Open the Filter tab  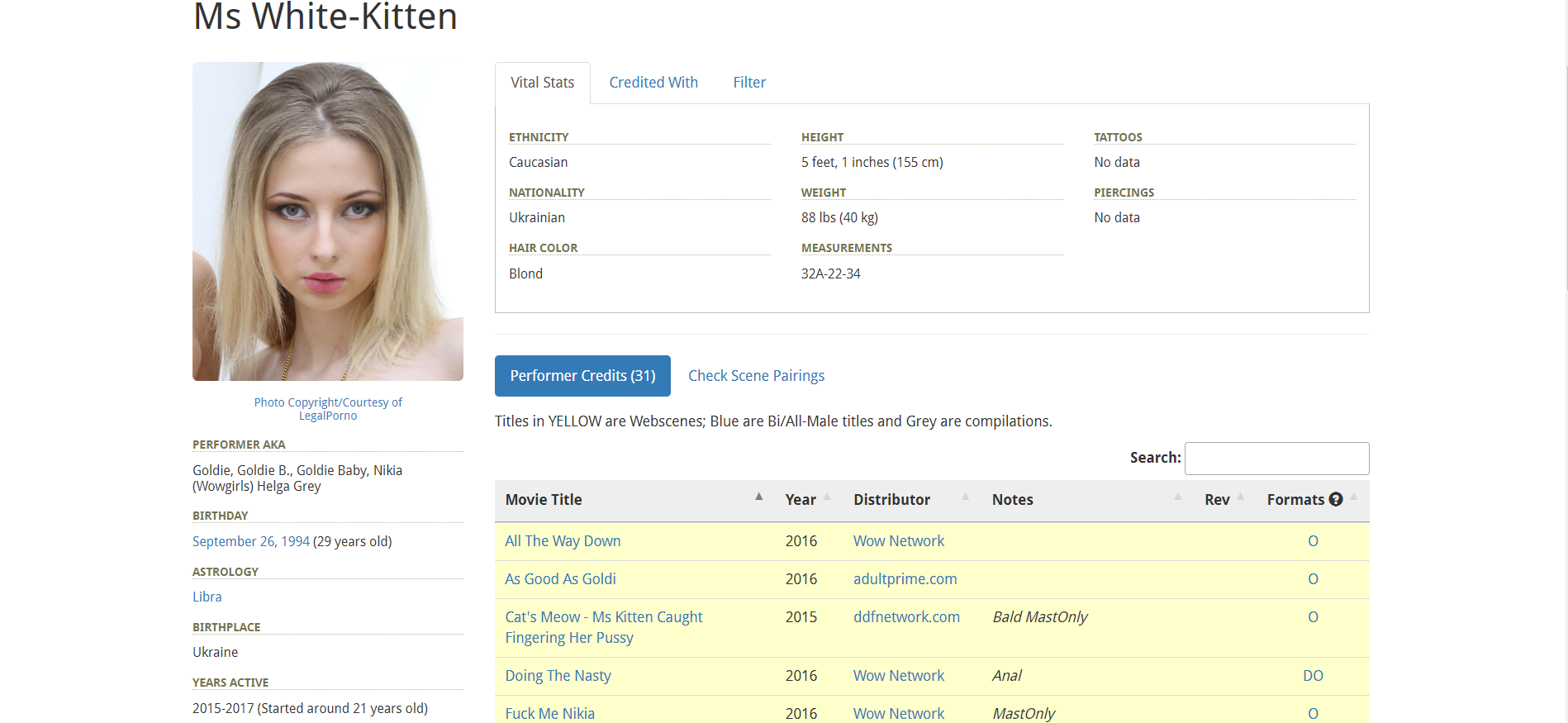(749, 83)
